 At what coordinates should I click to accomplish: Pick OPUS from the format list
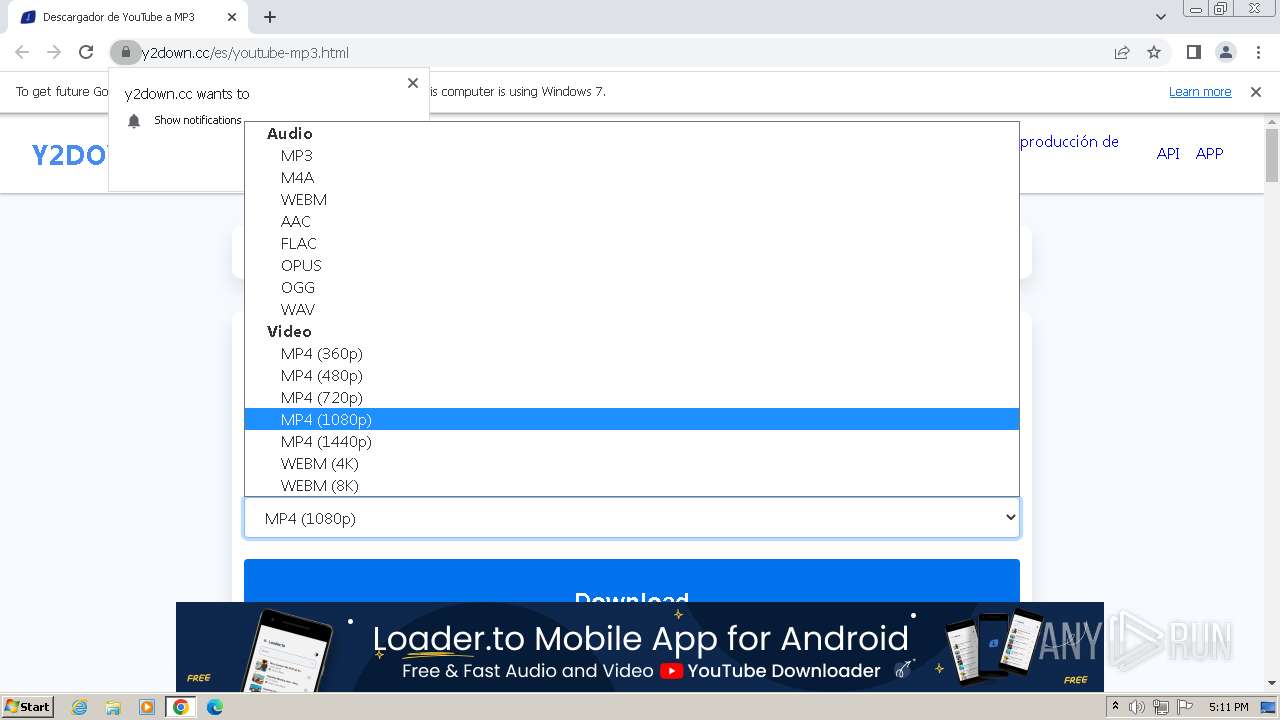coord(632,265)
